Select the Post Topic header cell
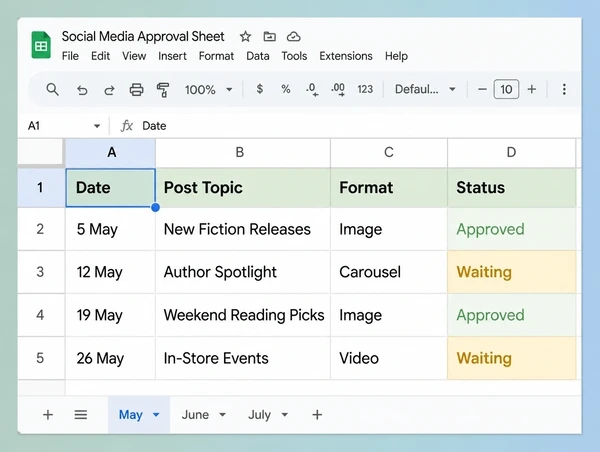This screenshot has width=600, height=452. [243, 188]
